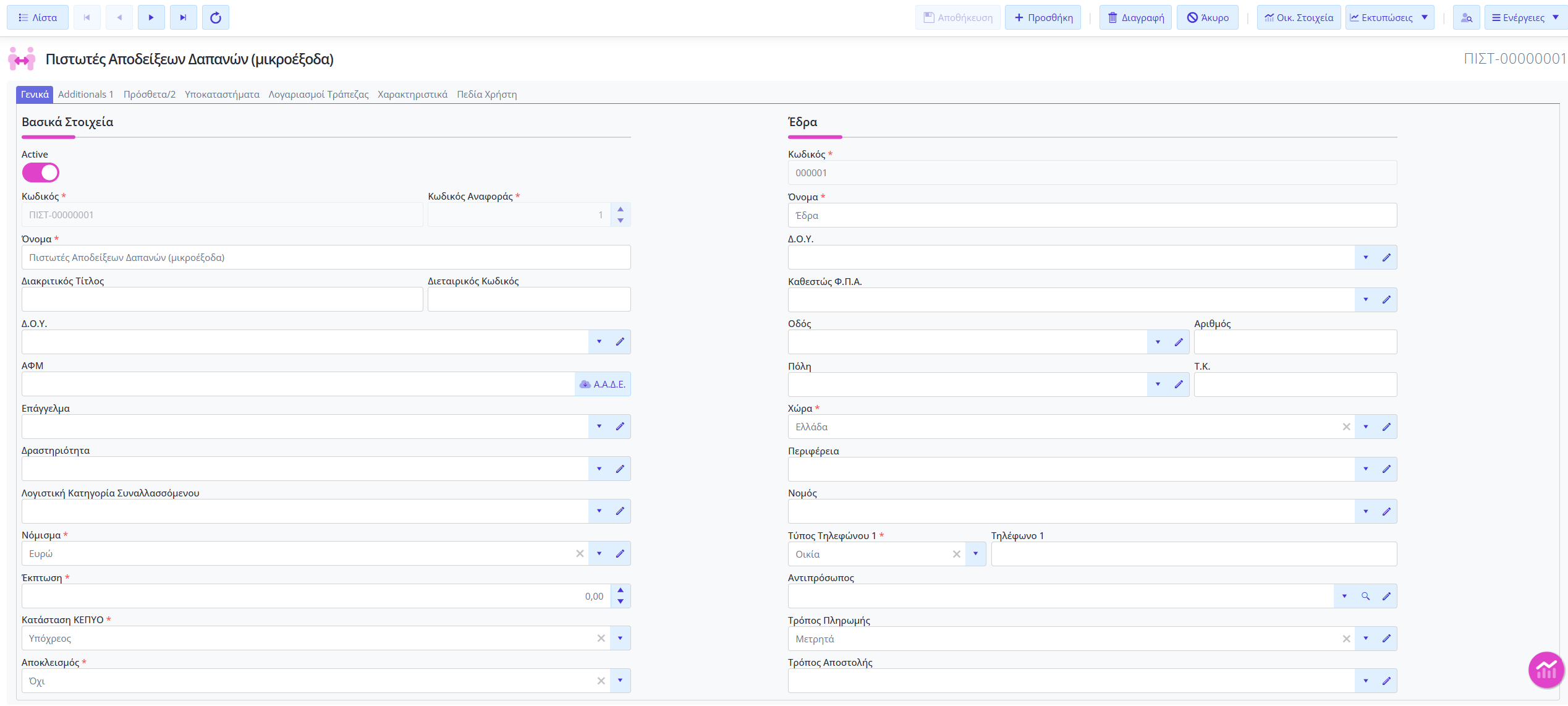Edit Καθεστώς Φ.Π.Α. with pencil icon
Screen dimensions: 1568x706
pos(1386,300)
